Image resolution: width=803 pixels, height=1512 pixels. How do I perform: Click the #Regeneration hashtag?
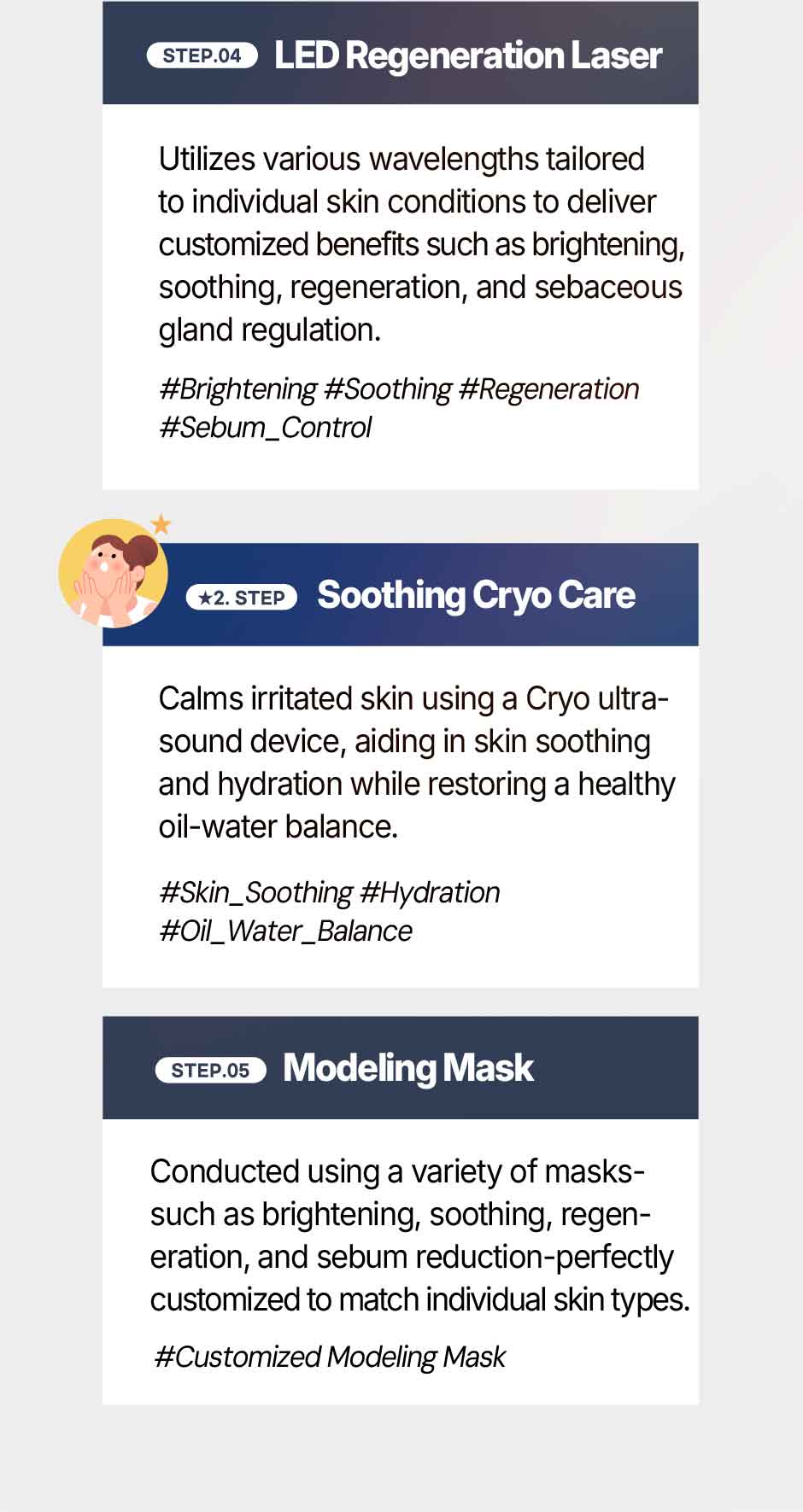tap(549, 389)
